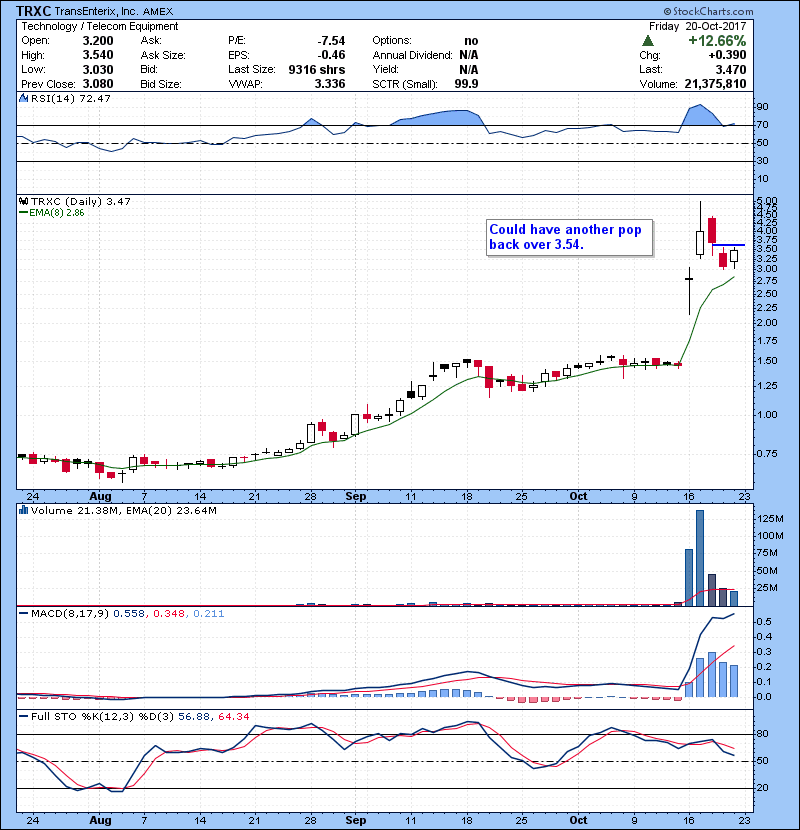Viewport: 800px width, 830px height.
Task: Click the header Volume value 21,375,810
Action: click(715, 84)
